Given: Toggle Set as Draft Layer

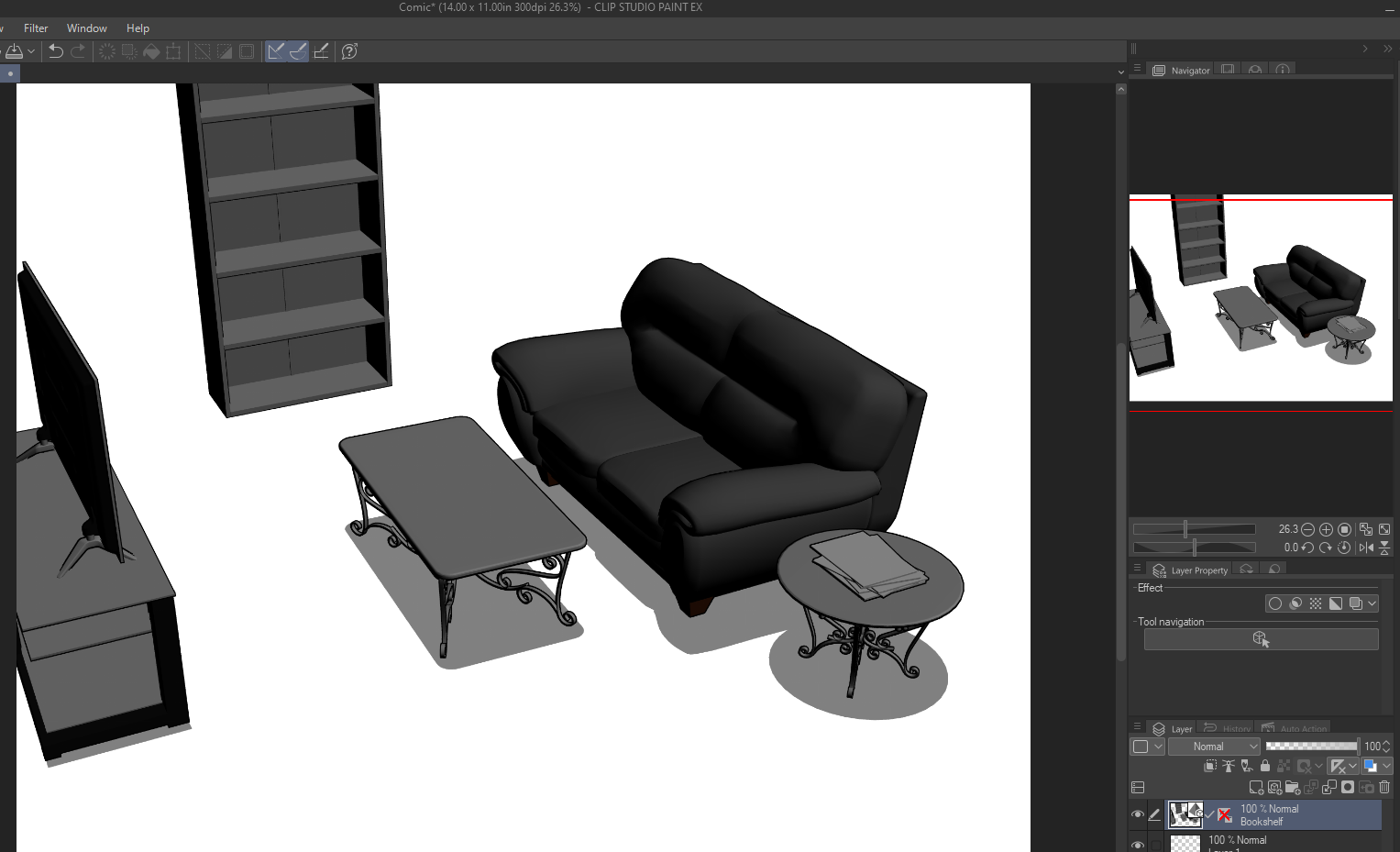Looking at the screenshot, I should [x=1247, y=766].
